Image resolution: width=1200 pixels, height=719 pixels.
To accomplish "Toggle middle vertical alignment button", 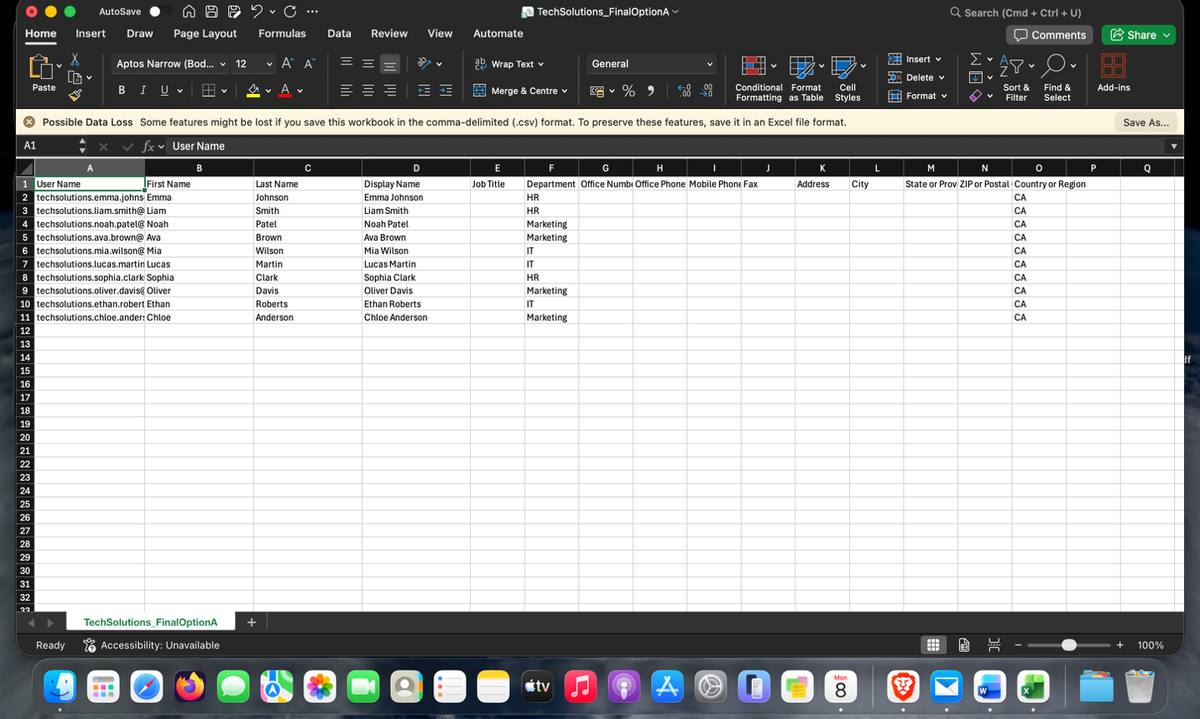I will pyautogui.click(x=368, y=63).
